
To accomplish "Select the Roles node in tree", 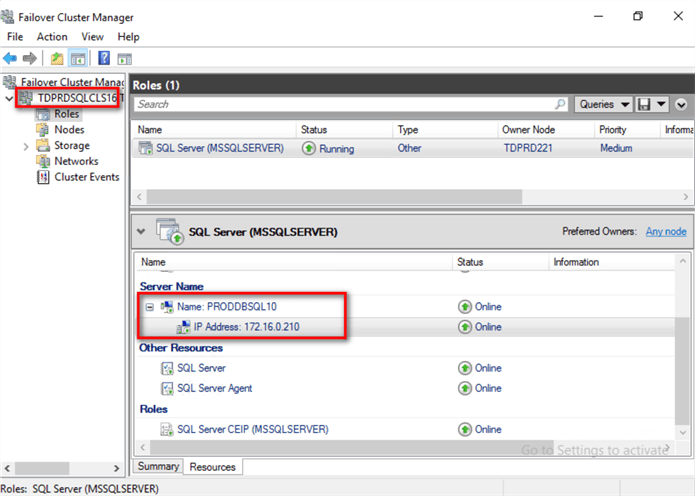I will pyautogui.click(x=66, y=114).
